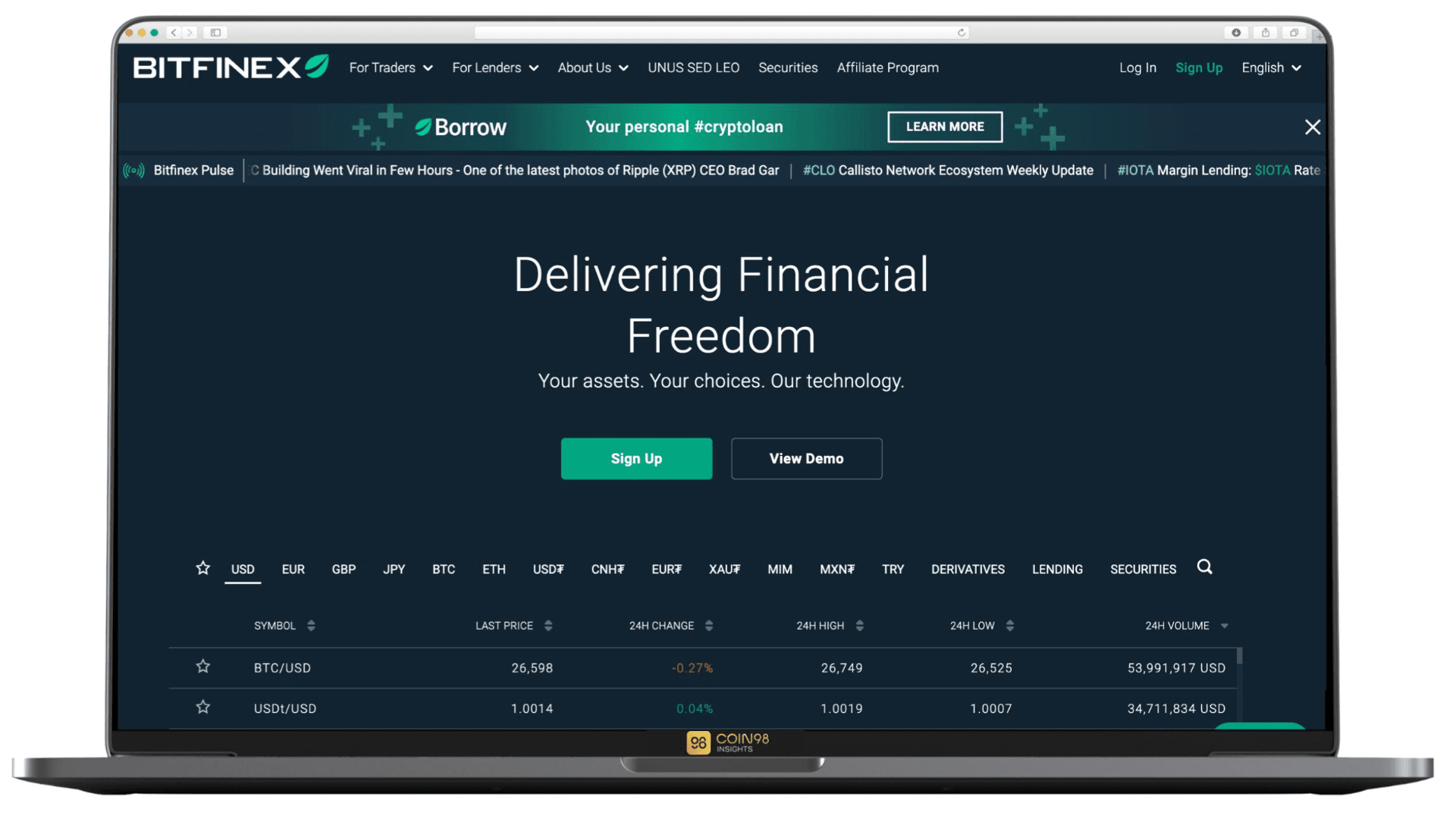Click the USDt/USD change 0.04%
1456x819 pixels.
[x=694, y=709]
